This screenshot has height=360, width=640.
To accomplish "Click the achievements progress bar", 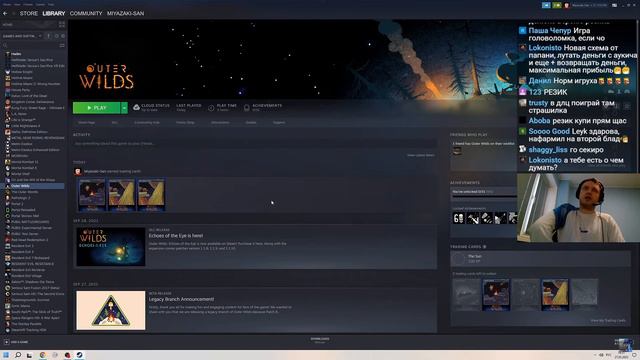I will pos(484,196).
